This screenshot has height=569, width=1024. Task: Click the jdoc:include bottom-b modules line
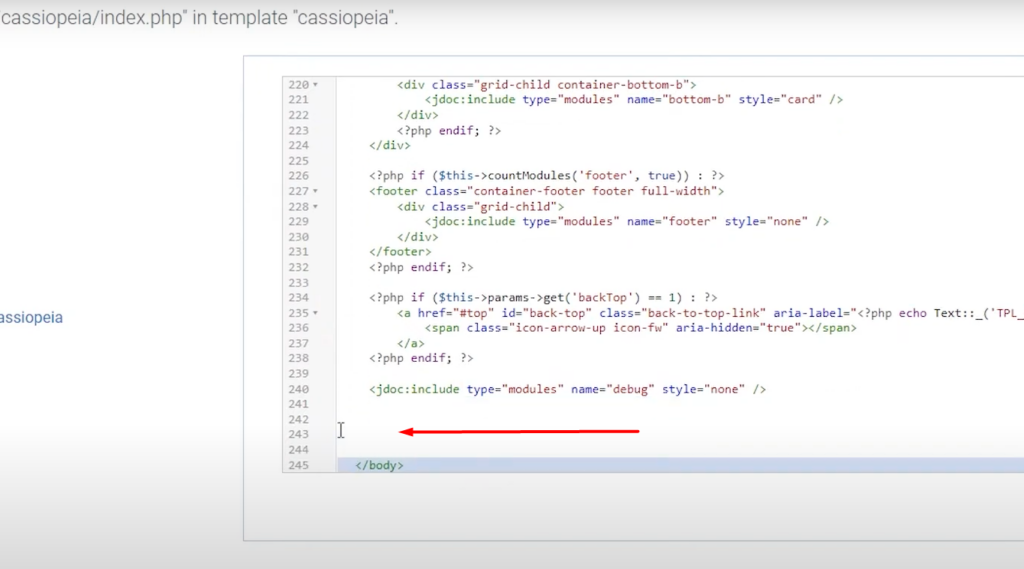pyautogui.click(x=634, y=100)
